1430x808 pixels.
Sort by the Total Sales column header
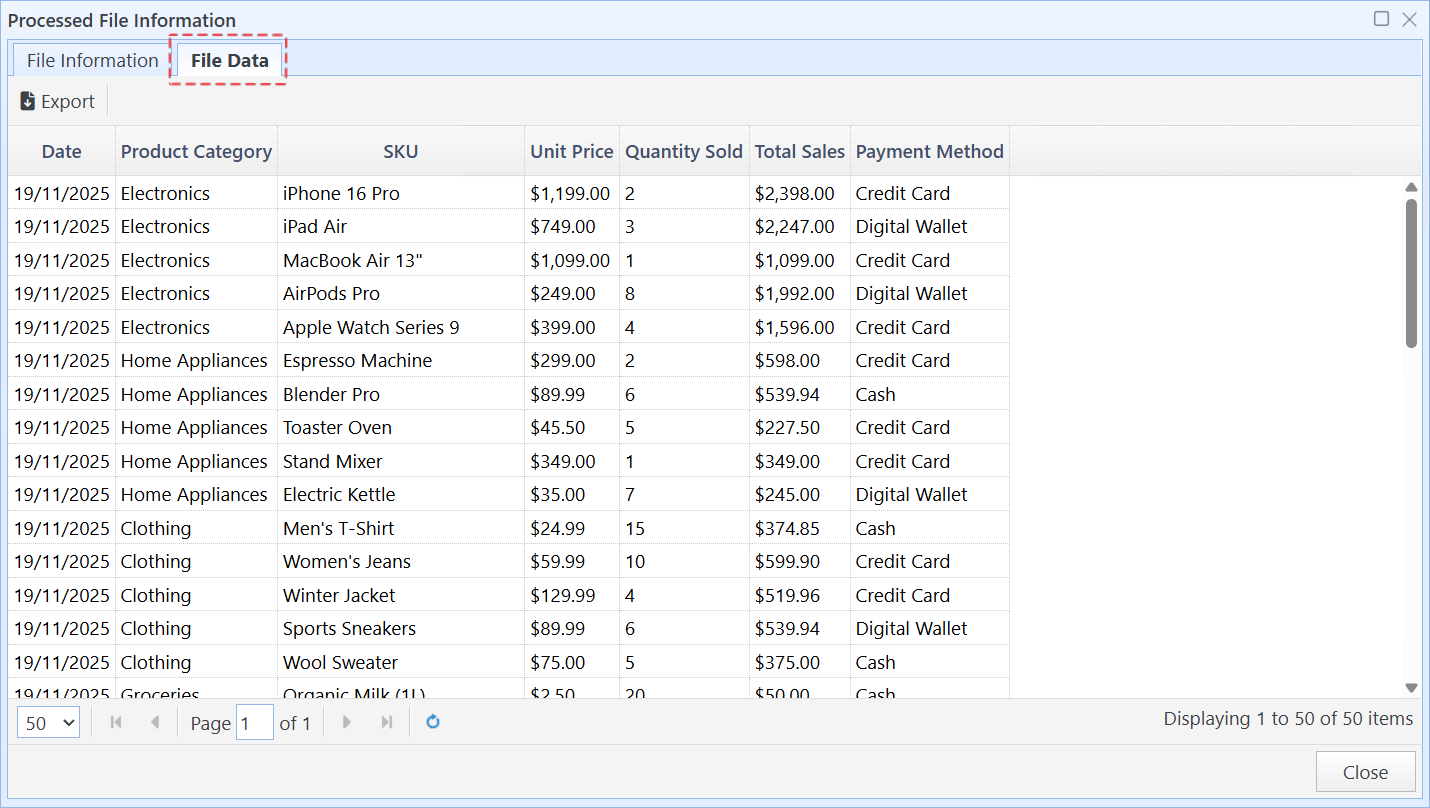(799, 151)
